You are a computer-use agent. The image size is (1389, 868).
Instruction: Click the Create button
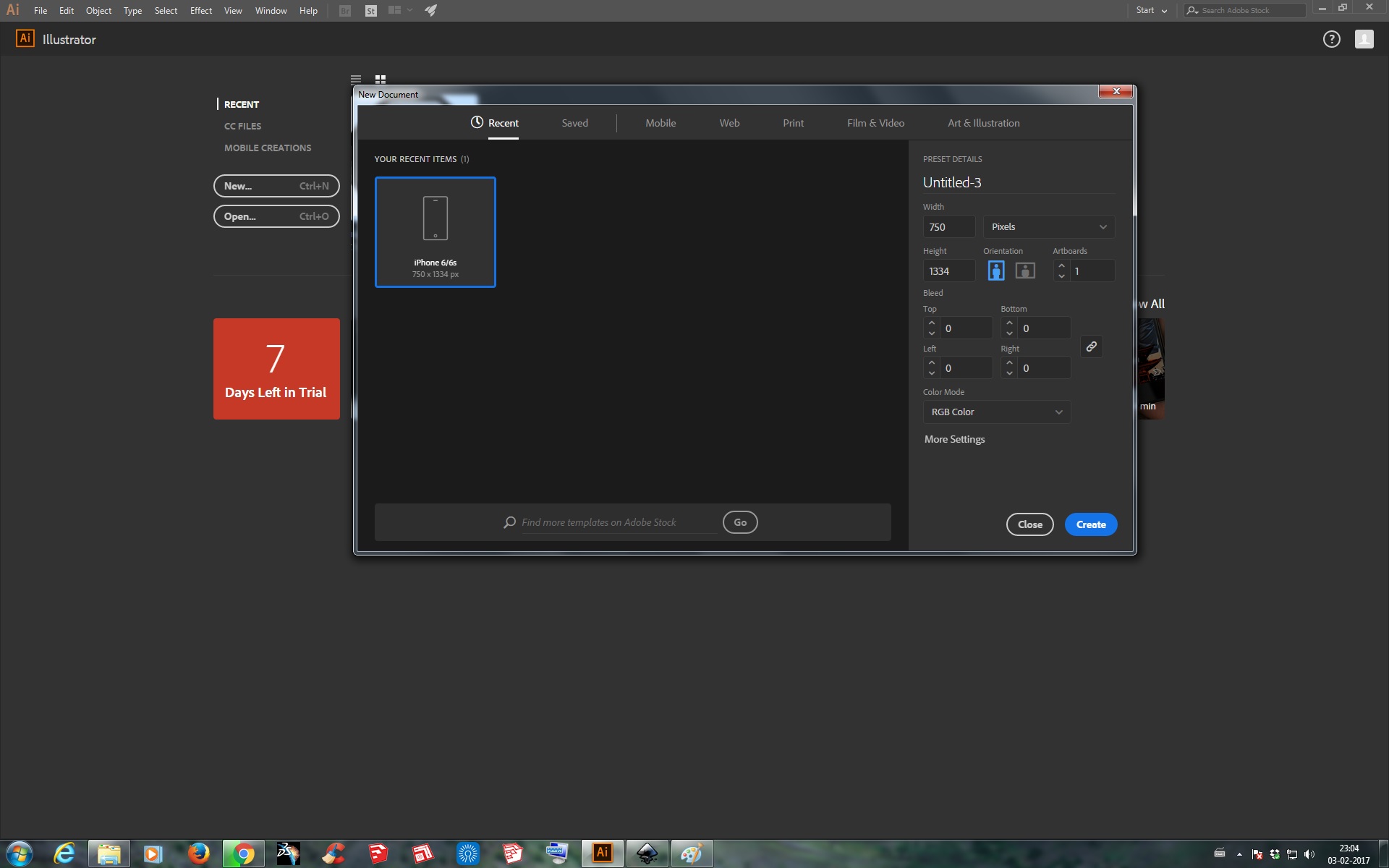tap(1091, 524)
